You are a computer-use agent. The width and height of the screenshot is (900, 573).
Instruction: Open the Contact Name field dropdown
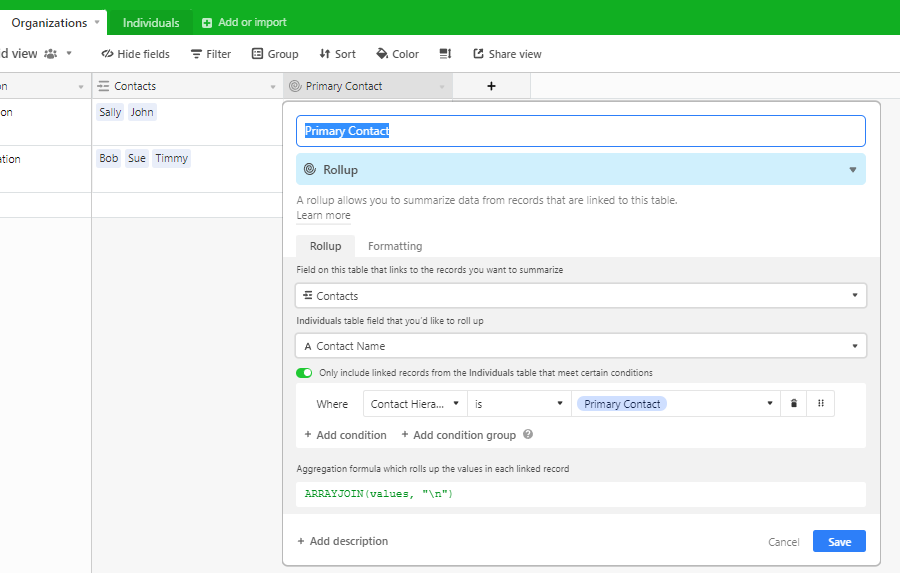click(581, 346)
